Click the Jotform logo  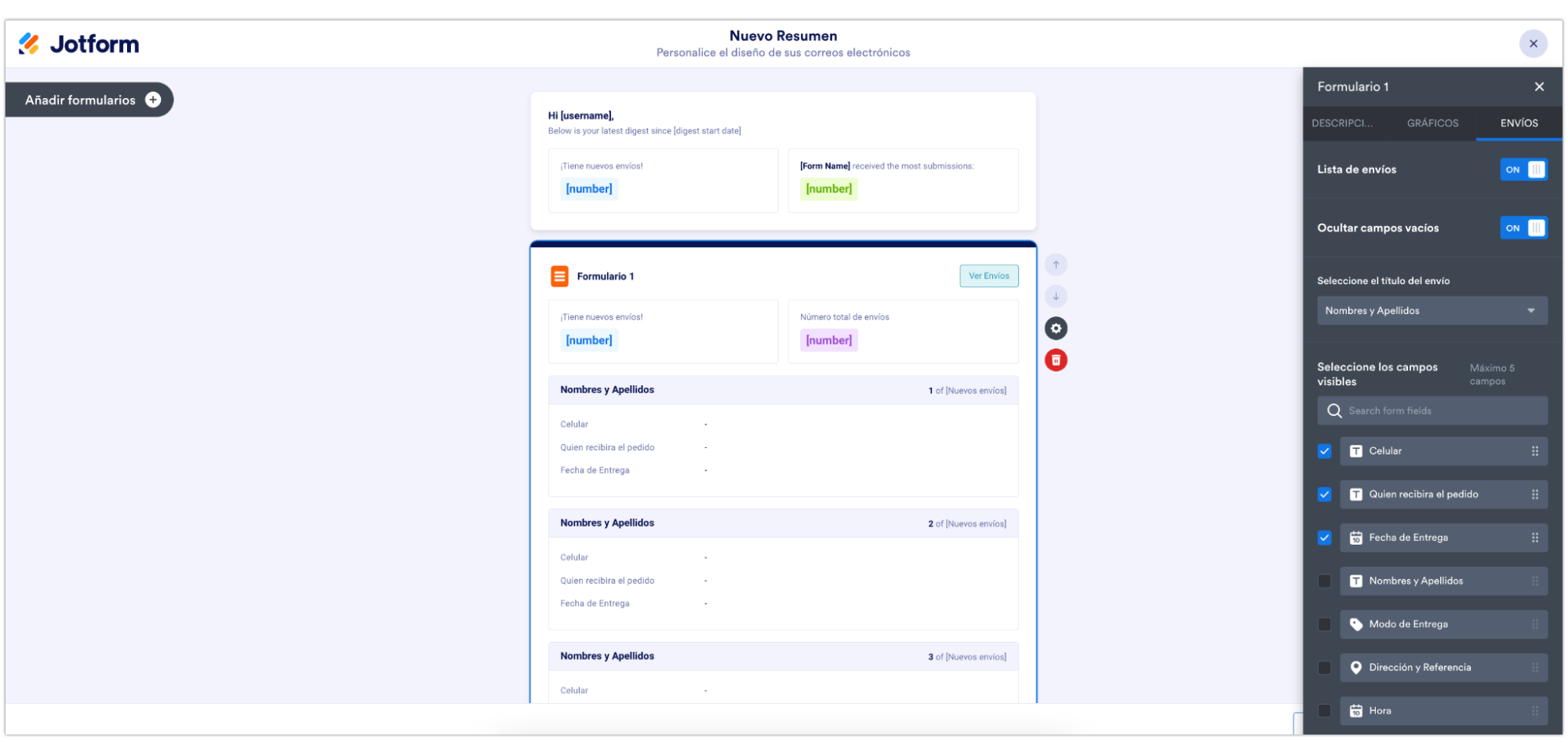(x=78, y=44)
